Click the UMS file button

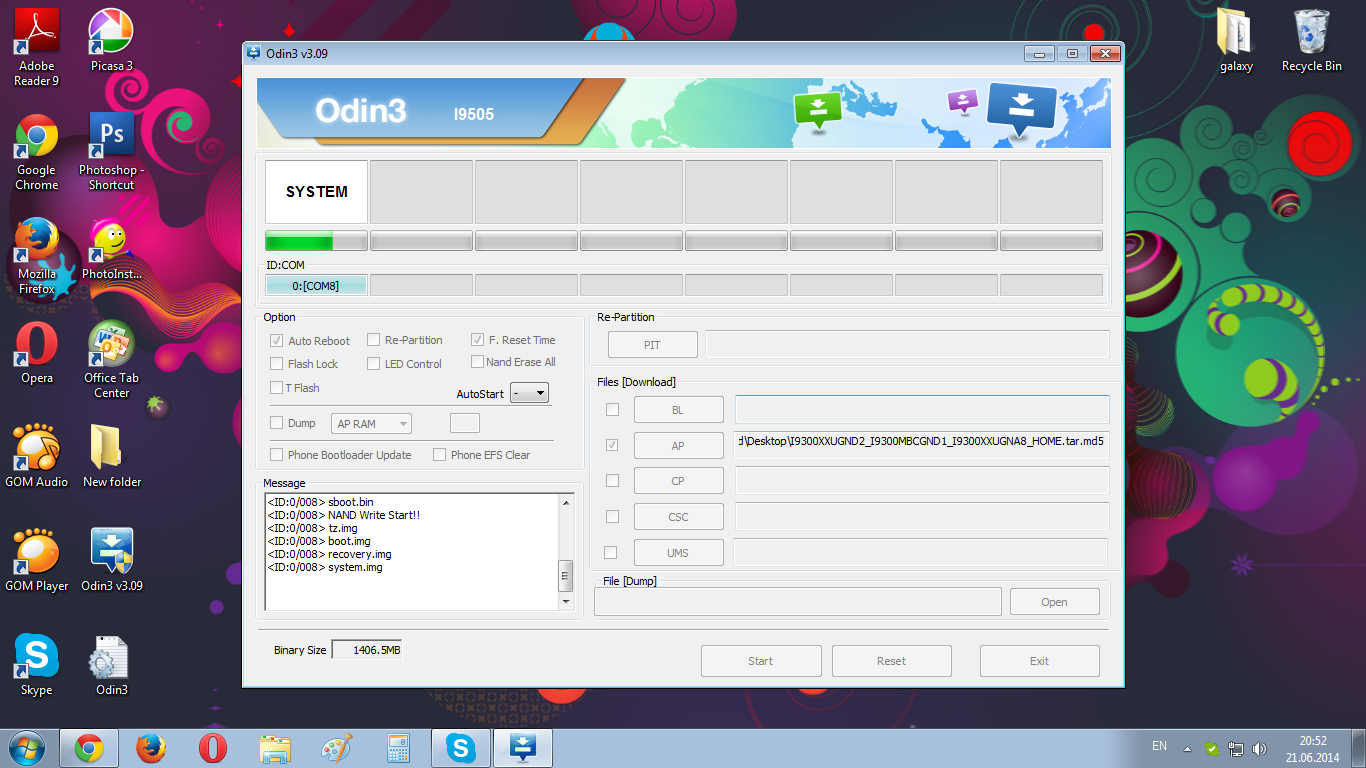click(x=678, y=553)
